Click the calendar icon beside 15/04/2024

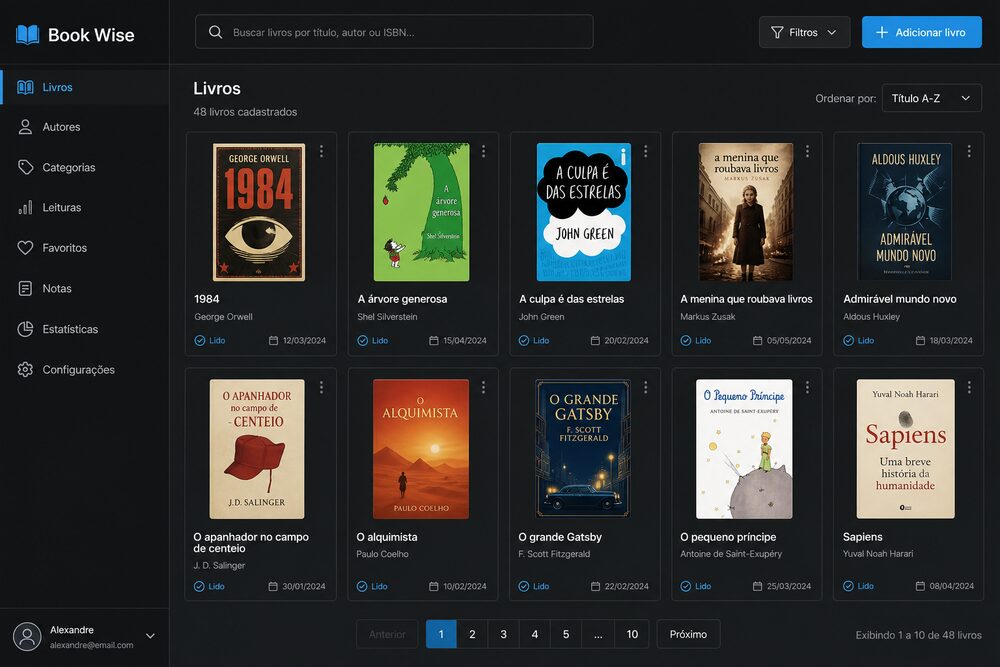coord(434,341)
